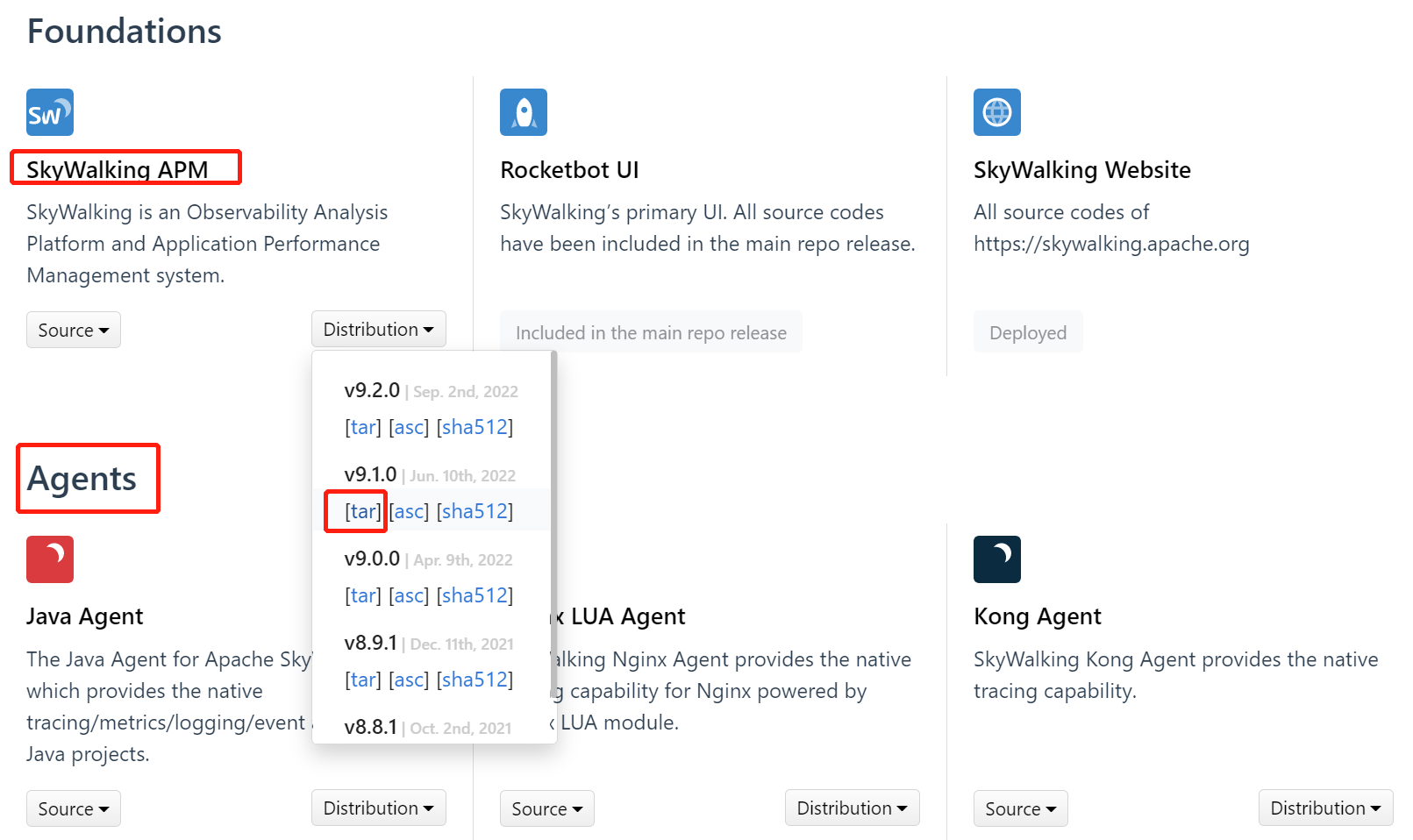
Task: Open the v9.2.0 asc signature link
Action: pos(409,427)
